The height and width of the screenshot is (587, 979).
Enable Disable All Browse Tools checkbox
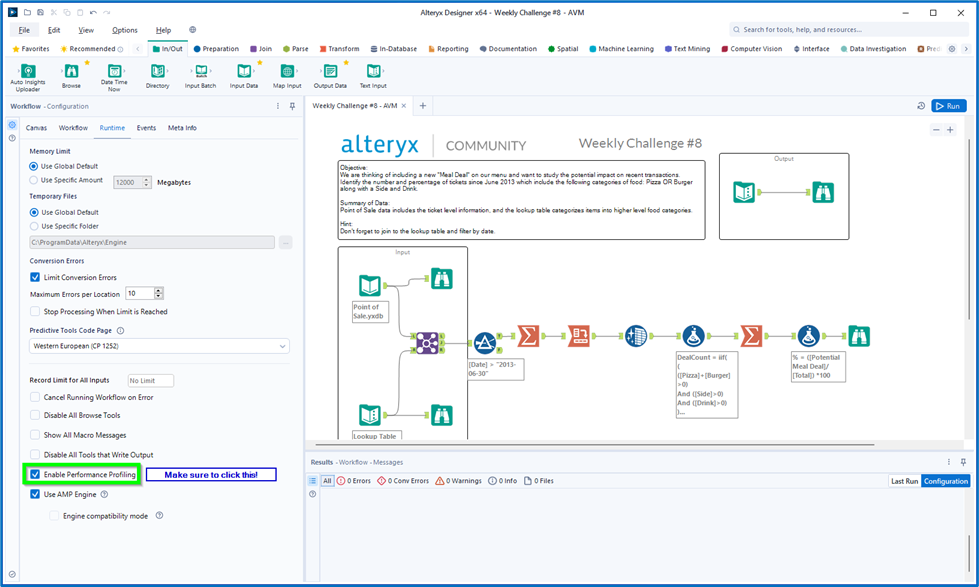[36, 415]
